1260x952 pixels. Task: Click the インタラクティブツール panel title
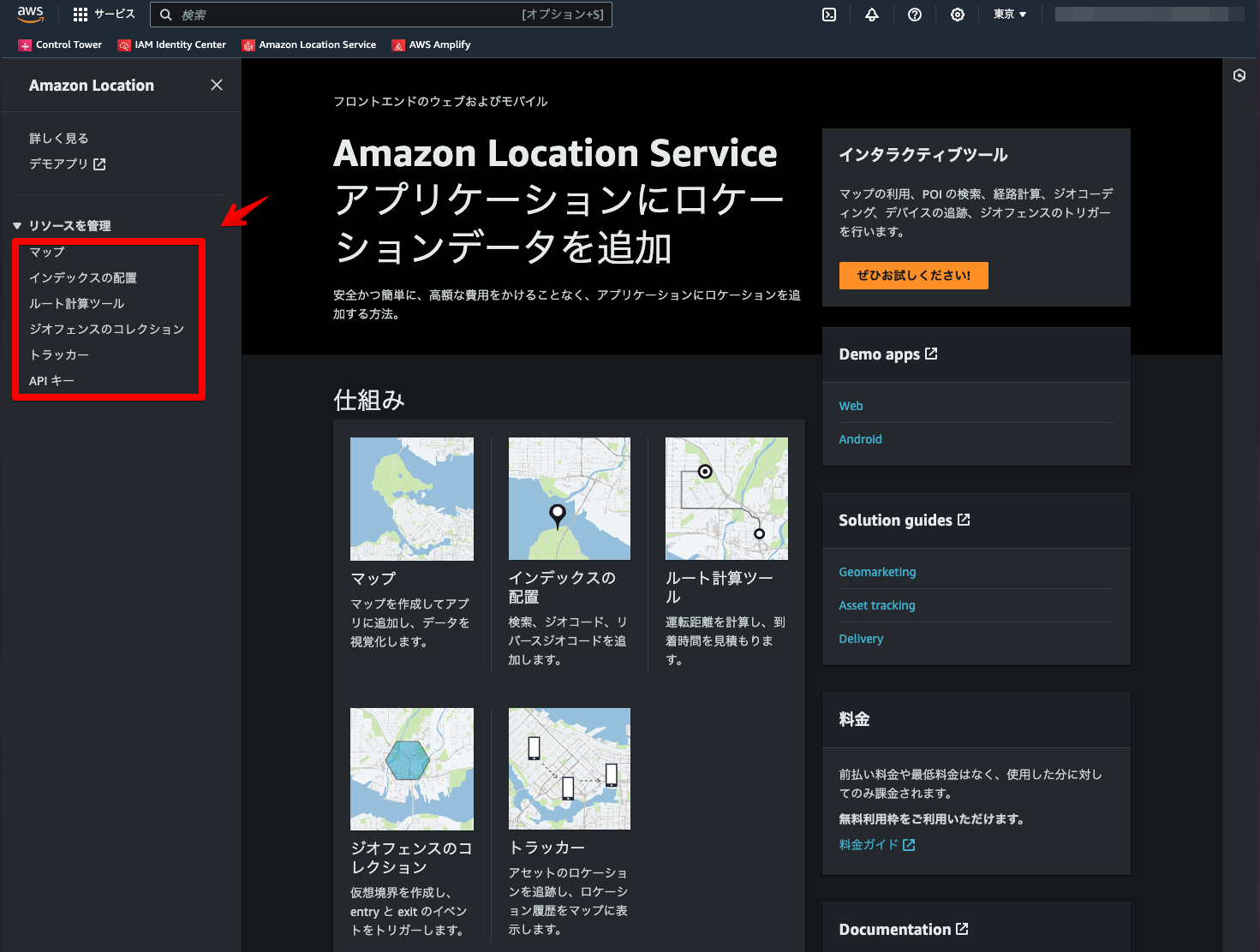click(x=923, y=155)
